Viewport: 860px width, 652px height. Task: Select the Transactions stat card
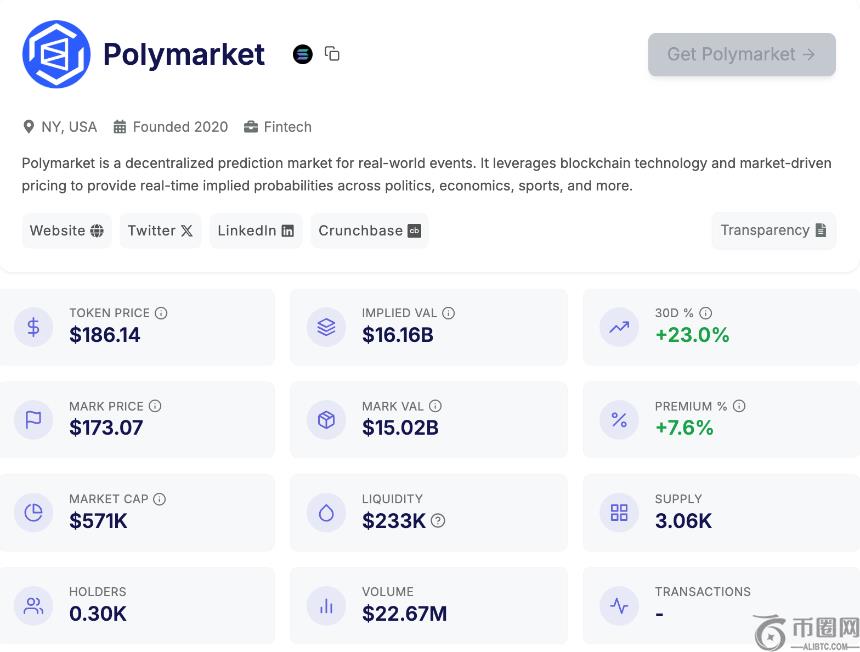pos(720,605)
